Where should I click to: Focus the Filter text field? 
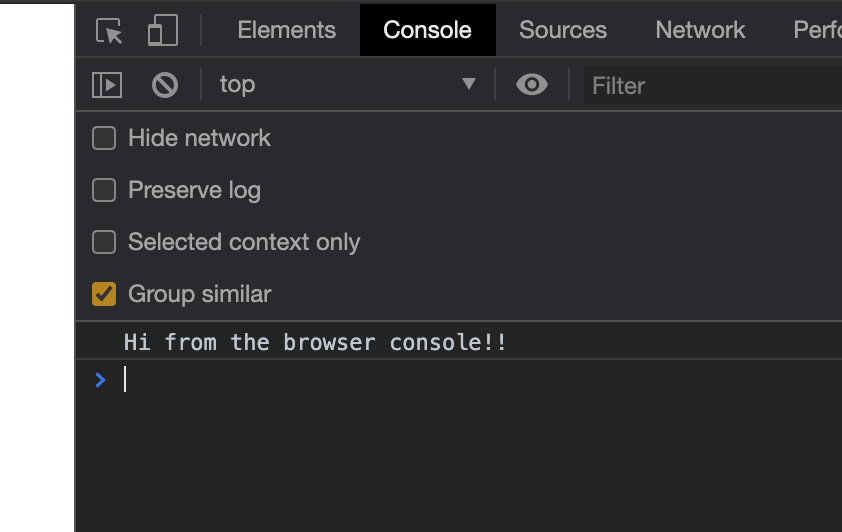coord(713,85)
